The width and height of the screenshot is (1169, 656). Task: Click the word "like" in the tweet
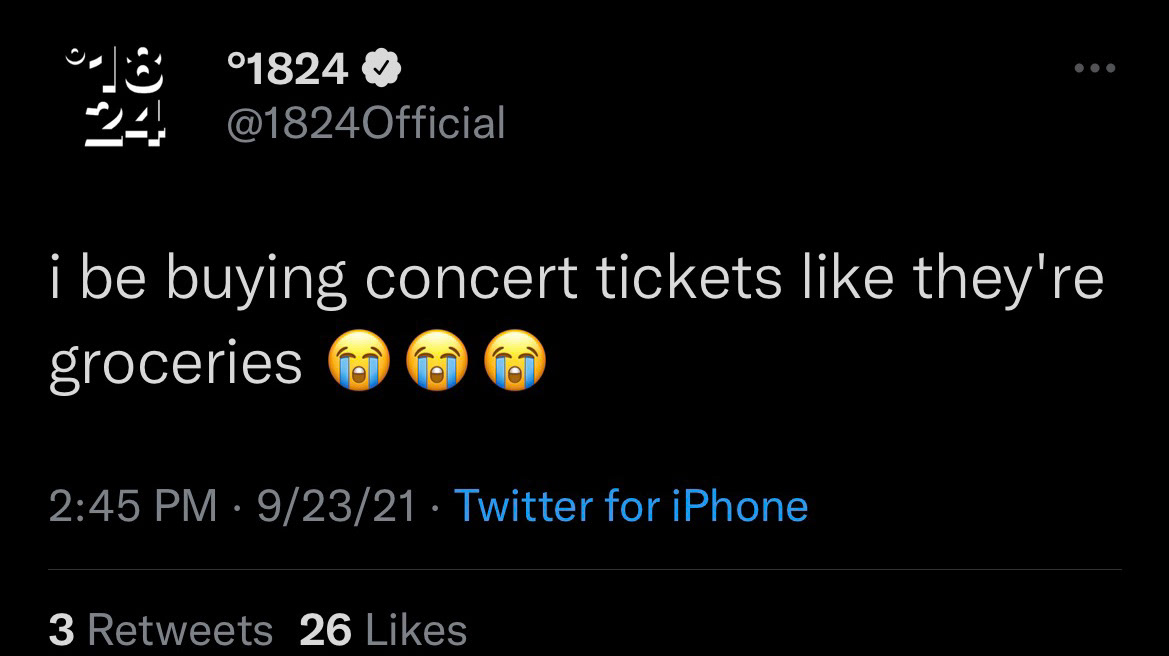(848, 281)
